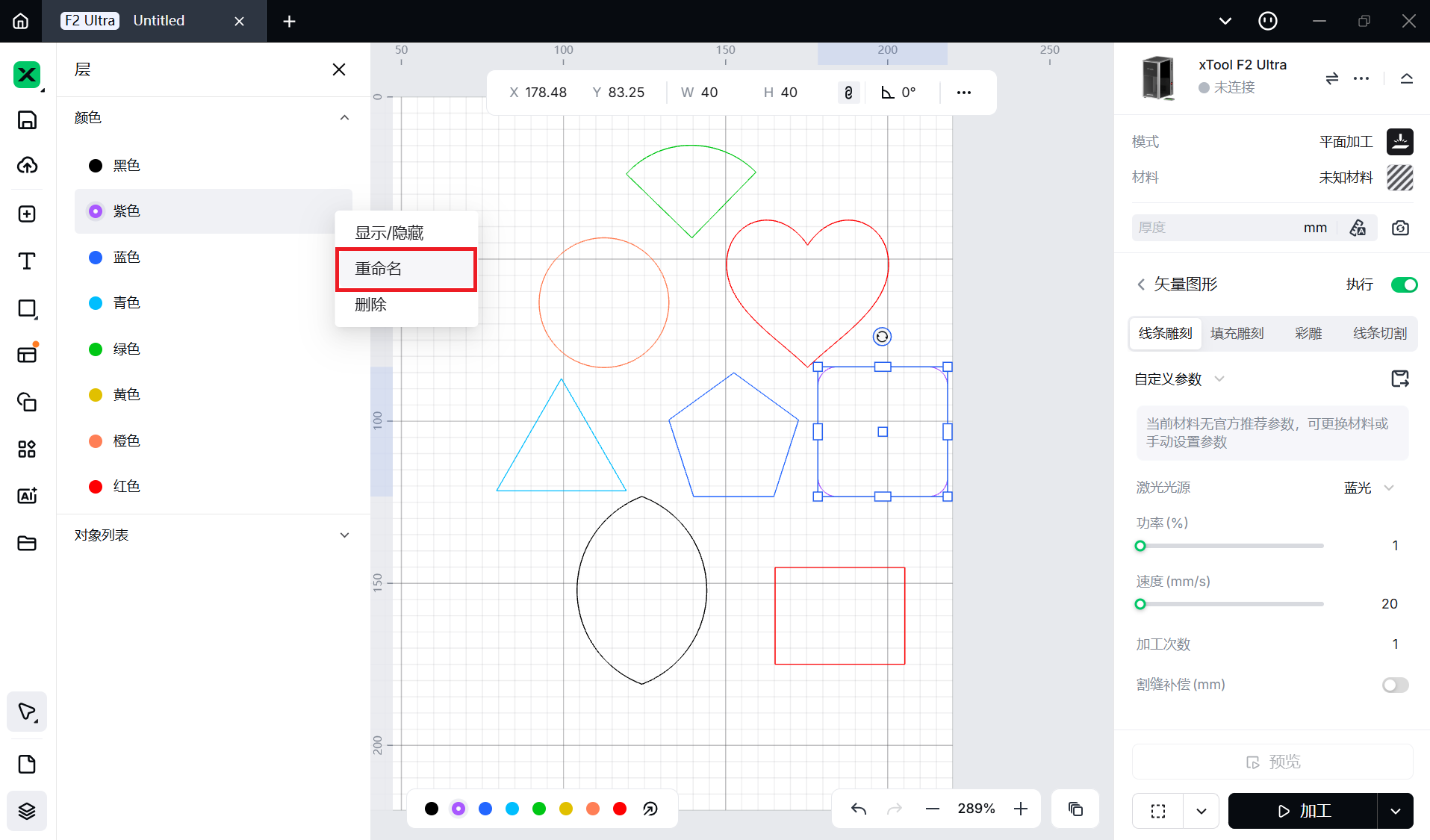The image size is (1430, 840).
Task: Toggle the 执行 switch off
Action: tap(1404, 284)
